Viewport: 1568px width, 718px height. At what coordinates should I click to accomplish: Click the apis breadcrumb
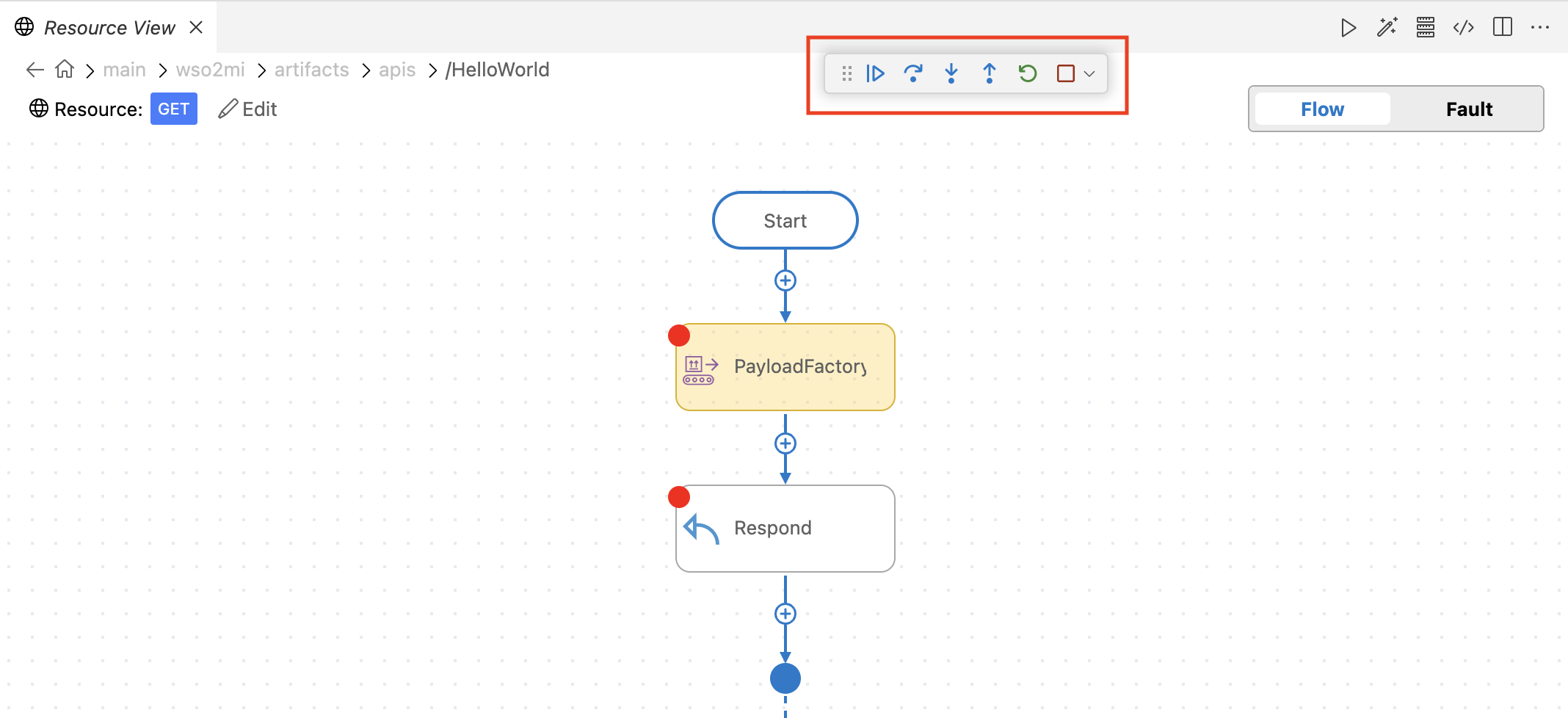tap(397, 70)
